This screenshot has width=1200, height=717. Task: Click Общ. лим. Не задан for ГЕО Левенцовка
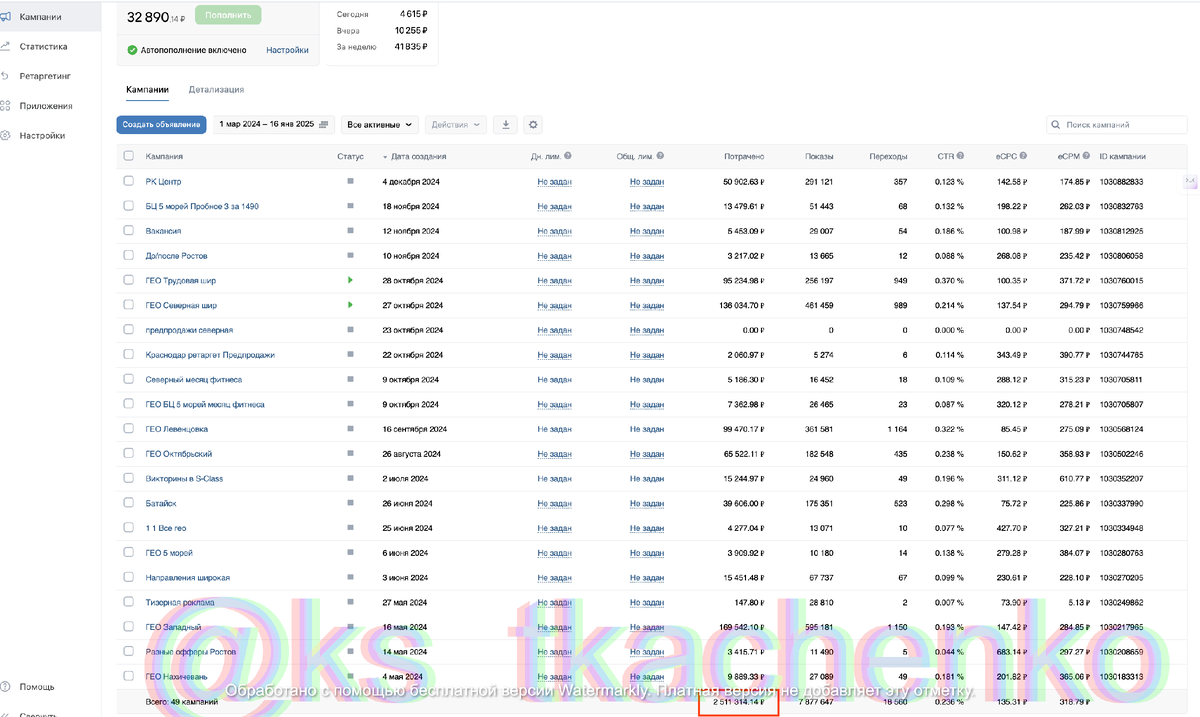coord(647,429)
